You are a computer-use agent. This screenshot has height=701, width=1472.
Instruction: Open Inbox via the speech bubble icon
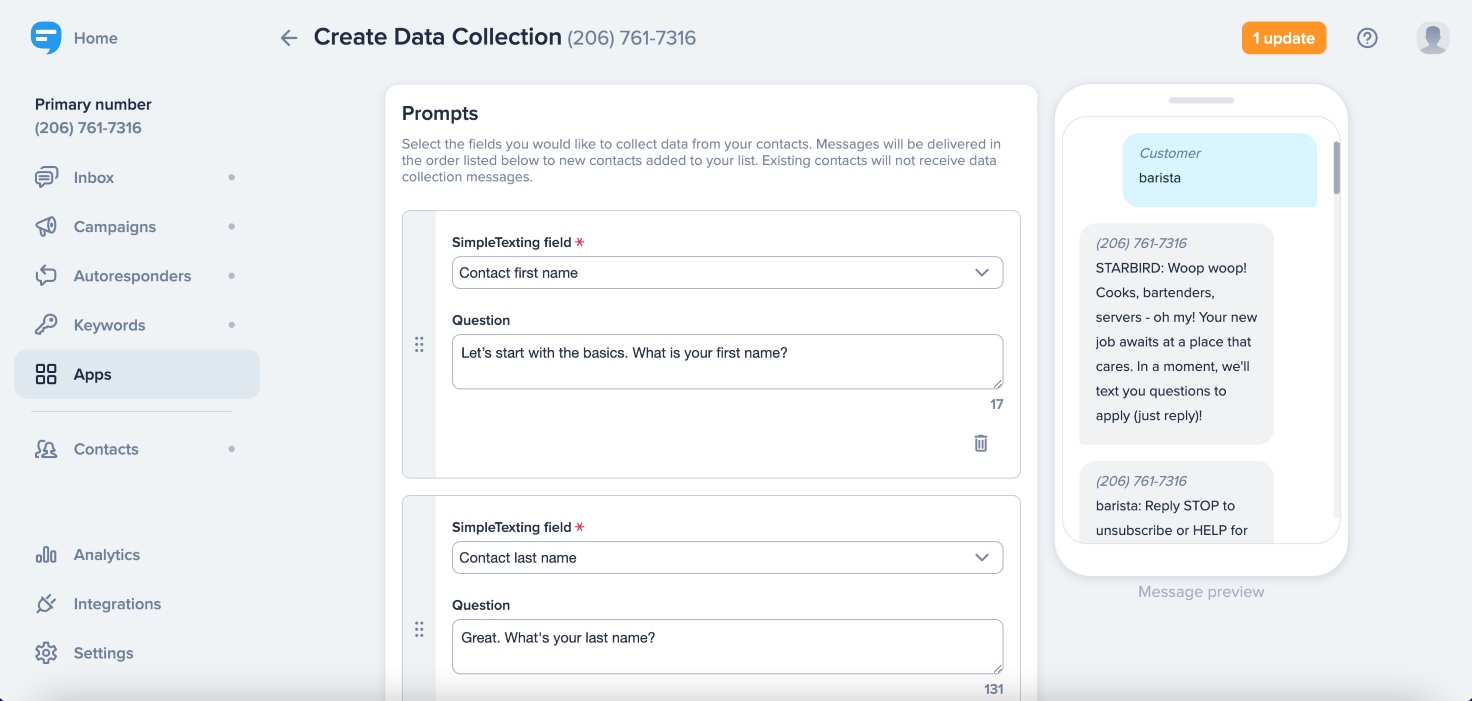pyautogui.click(x=47, y=177)
